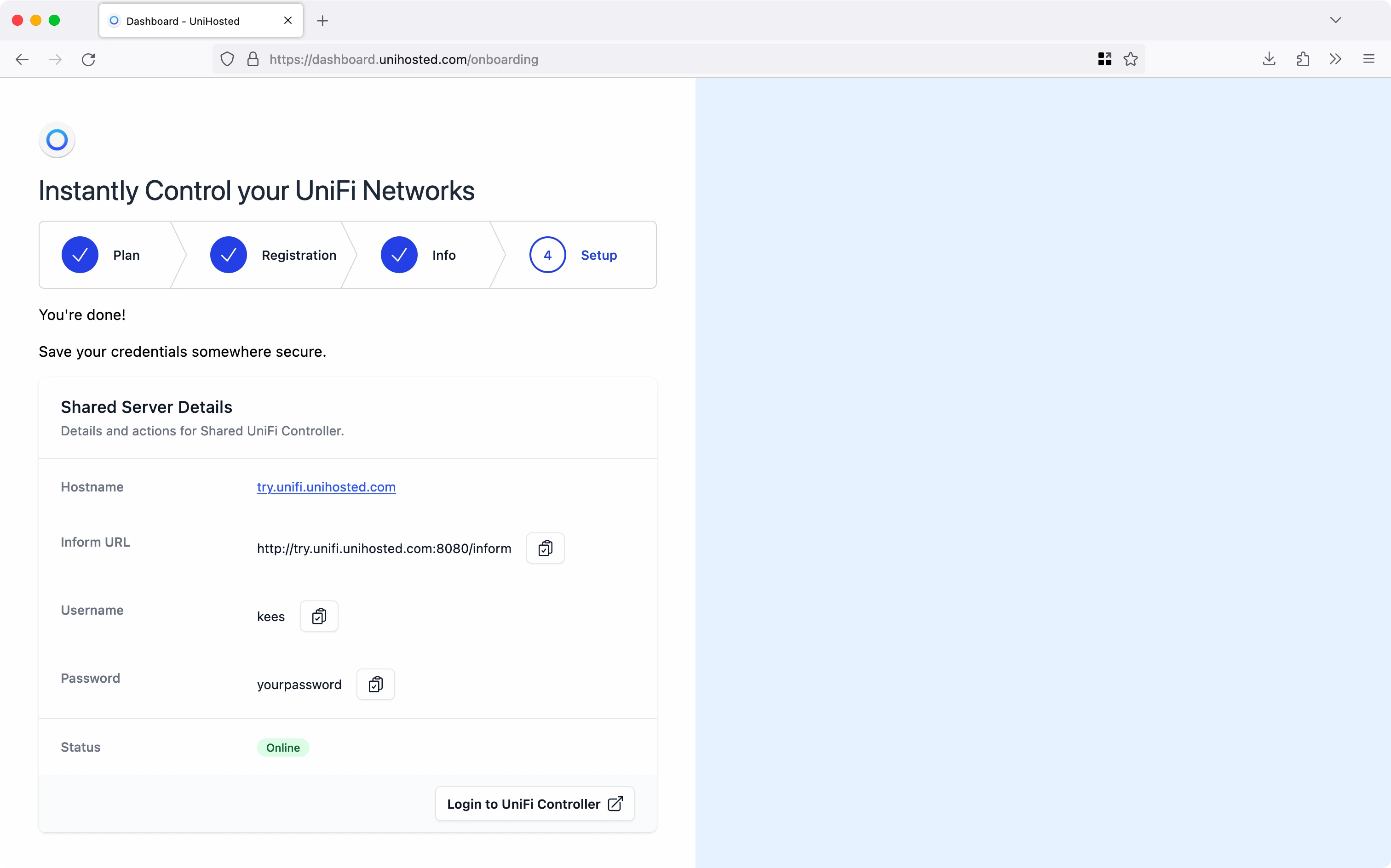Open the browser extensions icon
The image size is (1391, 868).
coord(1303,59)
